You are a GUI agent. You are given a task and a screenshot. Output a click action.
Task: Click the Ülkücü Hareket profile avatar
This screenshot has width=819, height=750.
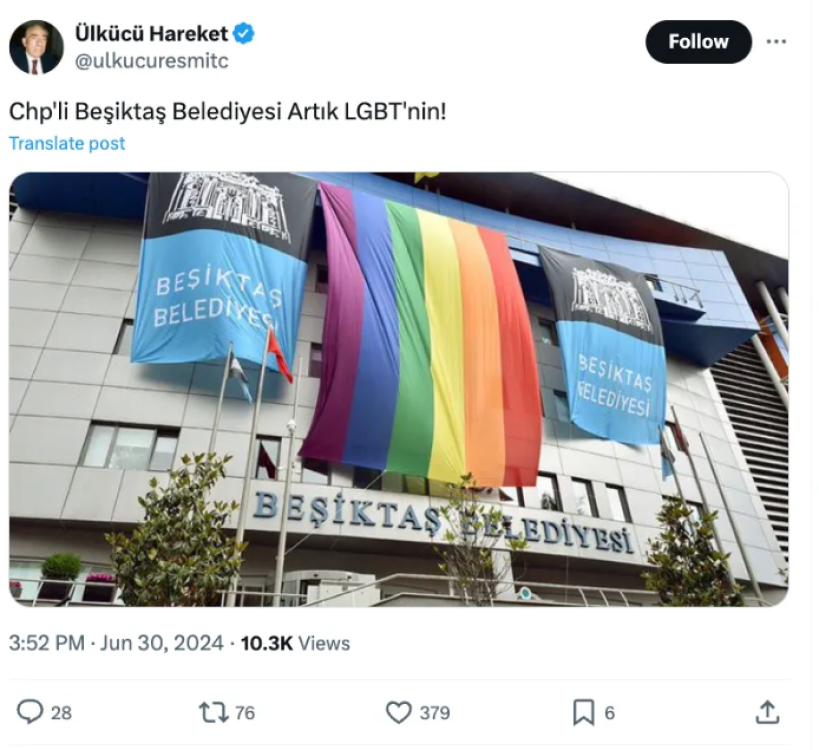[x=36, y=47]
